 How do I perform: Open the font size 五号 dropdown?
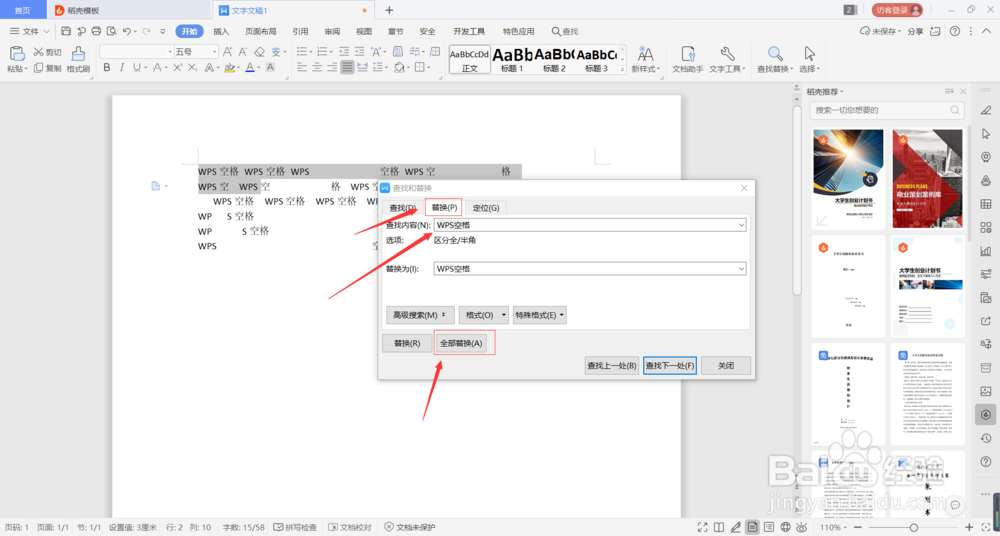tap(214, 52)
